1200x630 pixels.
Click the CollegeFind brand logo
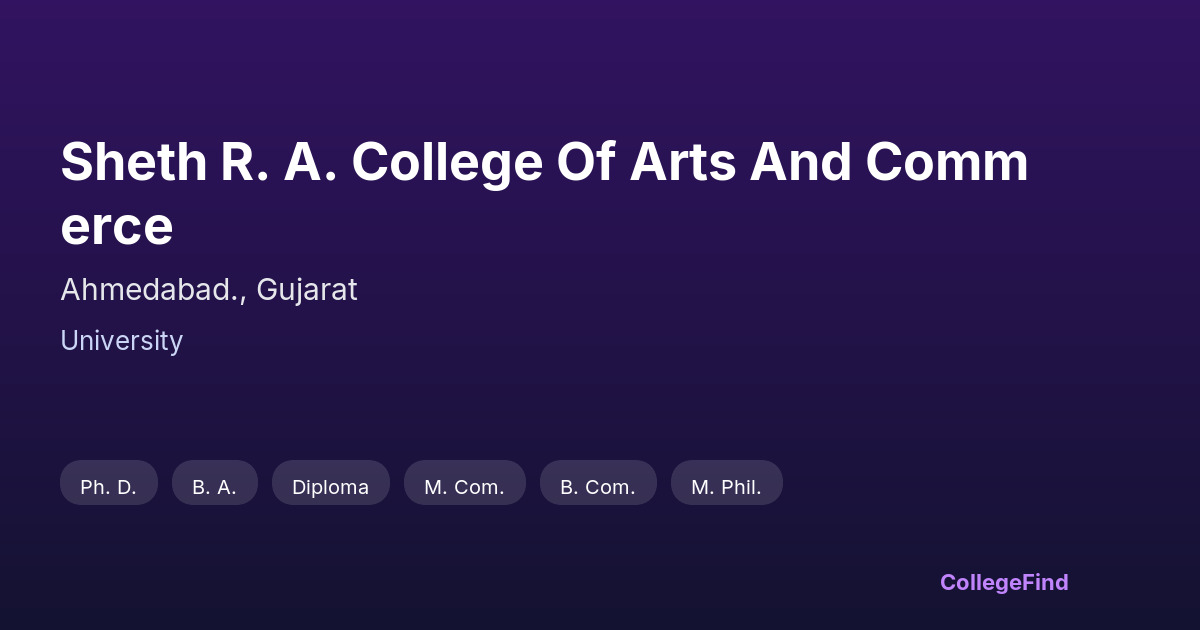click(1003, 582)
